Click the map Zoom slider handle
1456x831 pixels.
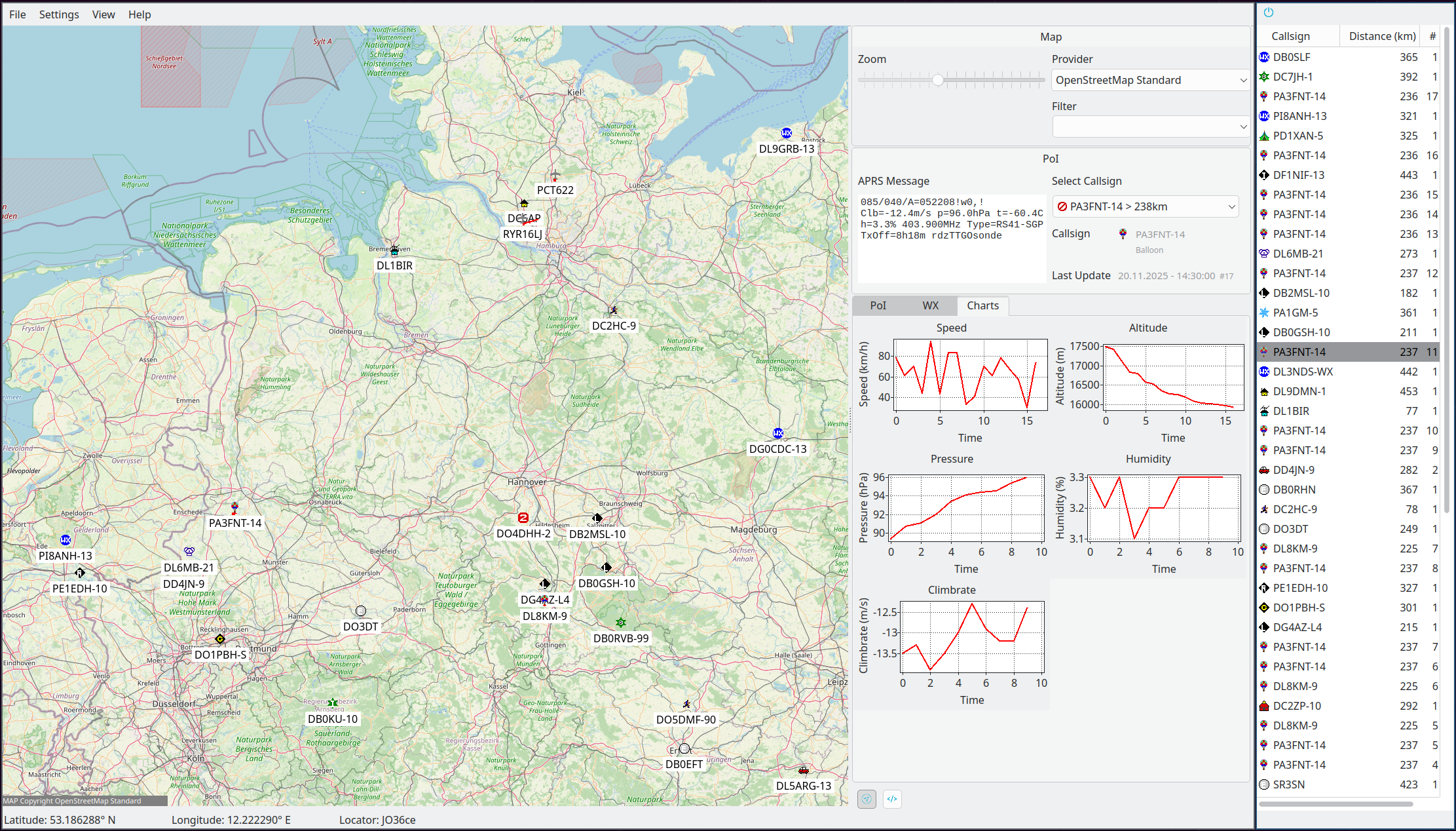[938, 80]
